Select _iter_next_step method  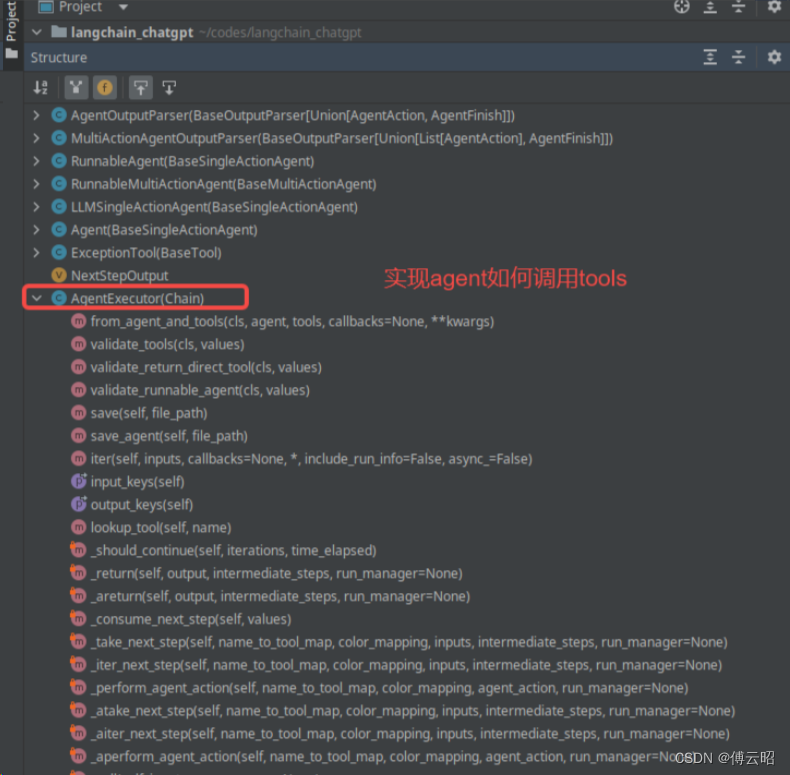[x=406, y=665]
